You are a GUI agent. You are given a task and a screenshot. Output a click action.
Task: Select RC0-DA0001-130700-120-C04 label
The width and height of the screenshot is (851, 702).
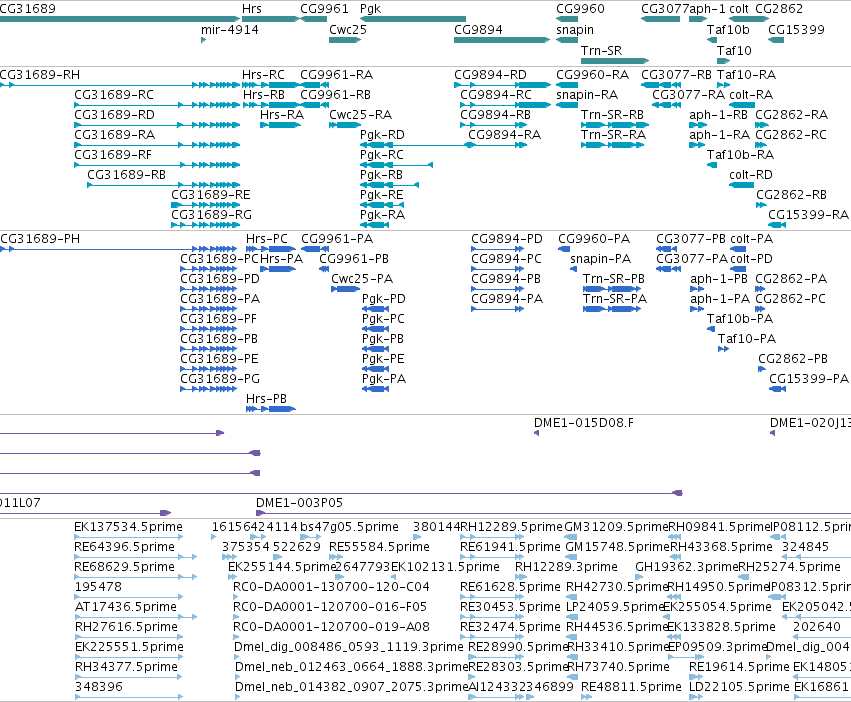click(331, 587)
